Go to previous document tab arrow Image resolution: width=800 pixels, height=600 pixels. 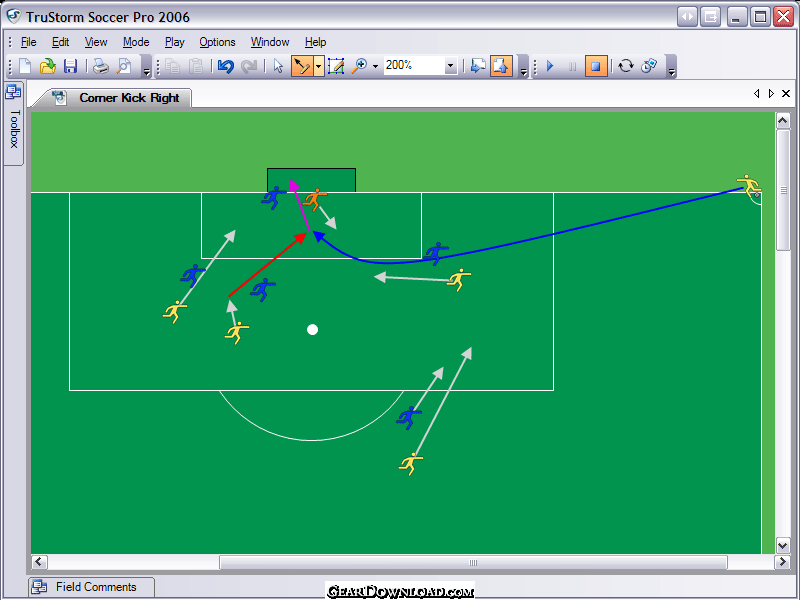click(756, 93)
